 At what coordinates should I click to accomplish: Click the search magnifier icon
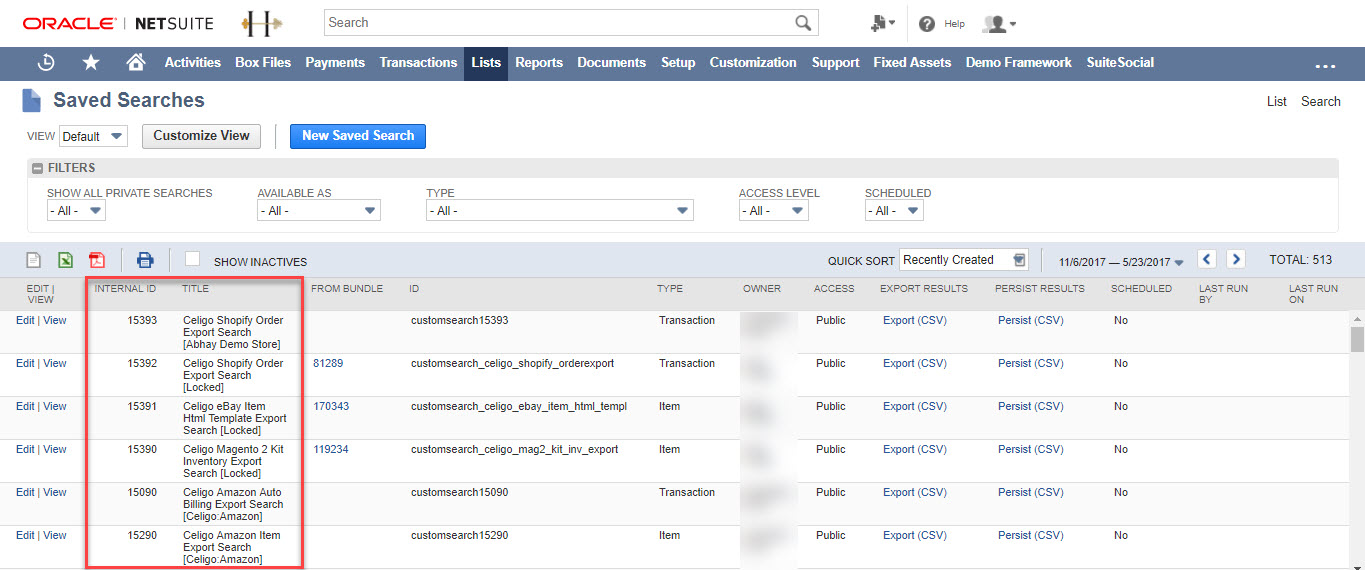coord(803,23)
